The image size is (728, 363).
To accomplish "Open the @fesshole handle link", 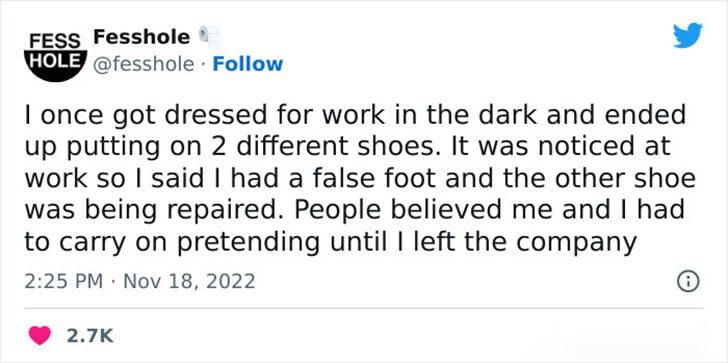I will coord(143,65).
